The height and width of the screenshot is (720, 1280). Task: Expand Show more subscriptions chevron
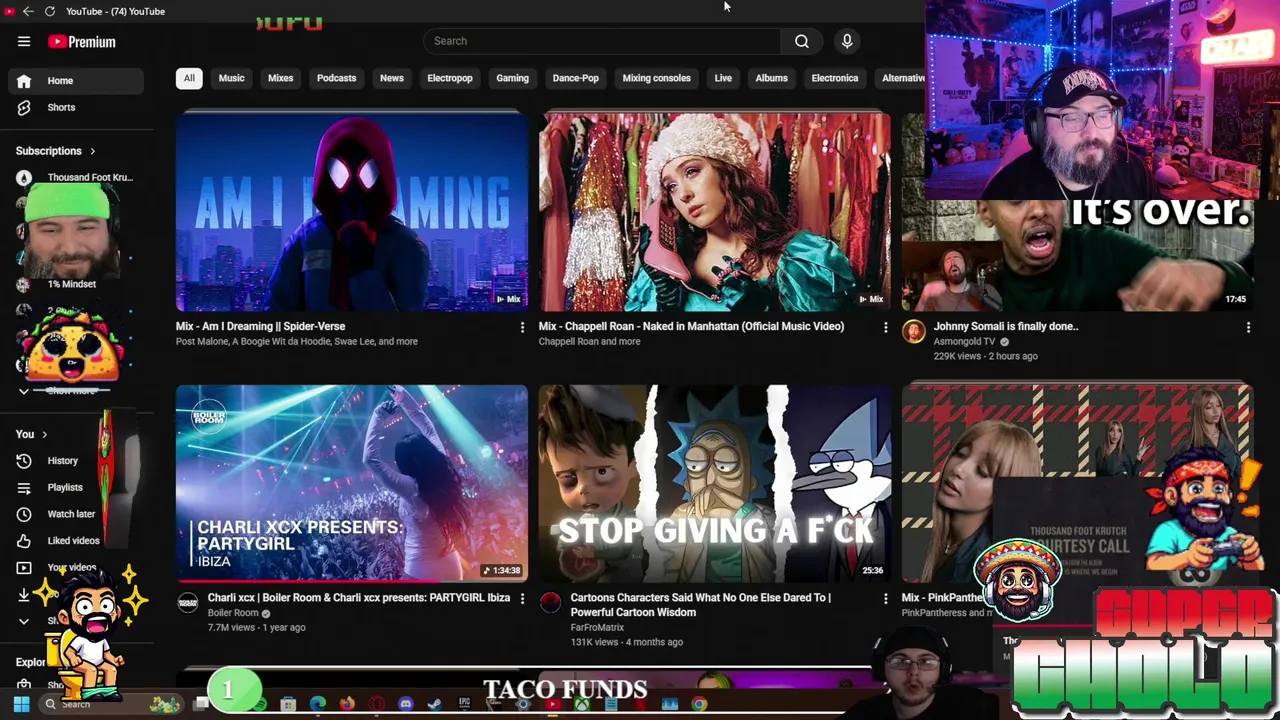click(x=24, y=391)
